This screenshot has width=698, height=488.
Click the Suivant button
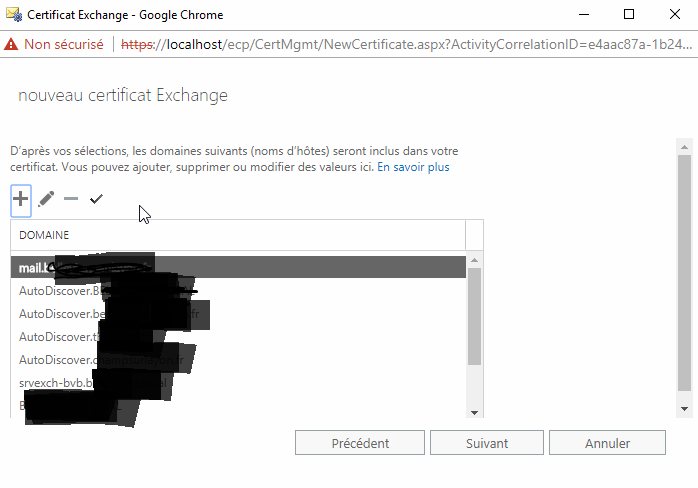[487, 443]
